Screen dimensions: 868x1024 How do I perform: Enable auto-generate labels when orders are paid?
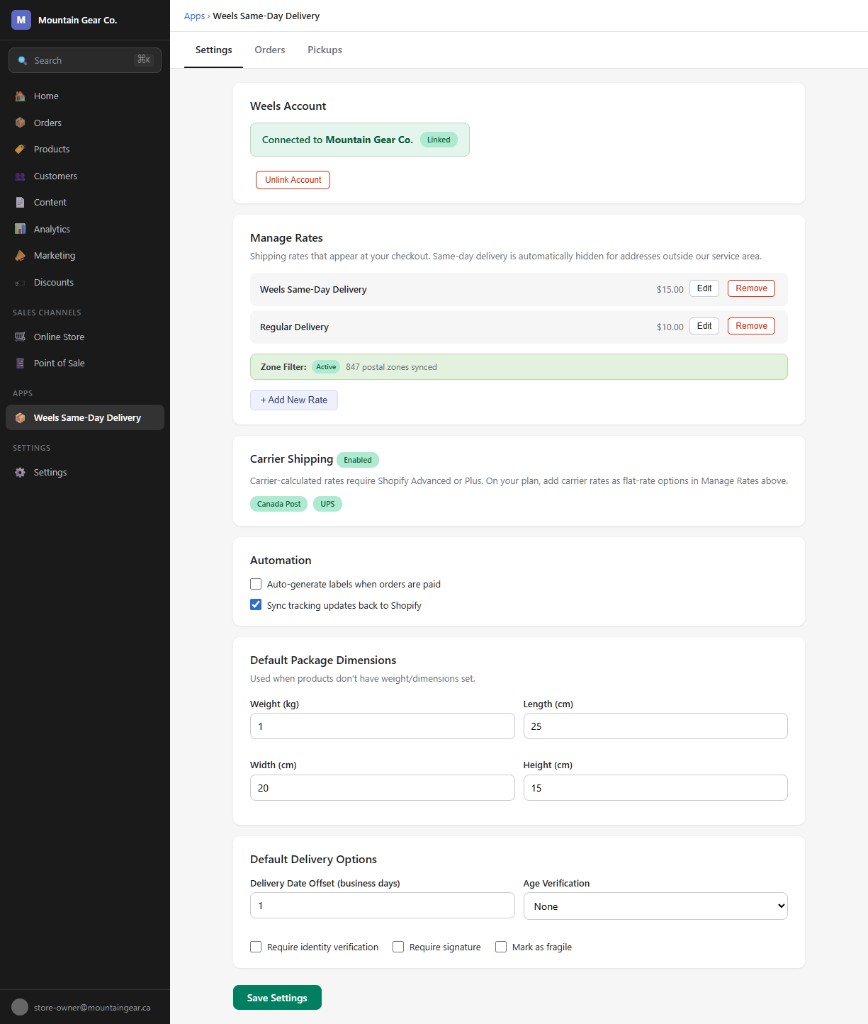coord(256,583)
